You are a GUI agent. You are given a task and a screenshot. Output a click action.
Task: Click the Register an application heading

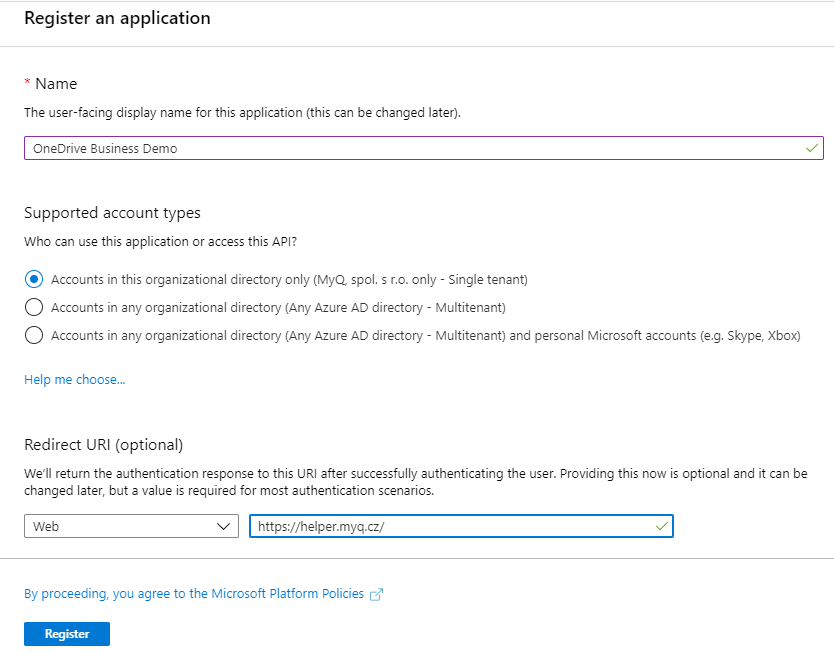click(x=117, y=18)
